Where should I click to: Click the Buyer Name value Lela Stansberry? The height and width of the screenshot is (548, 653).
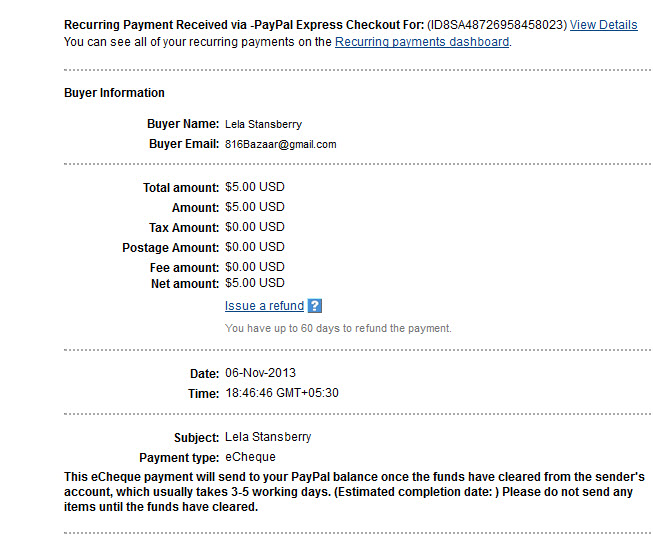click(263, 124)
